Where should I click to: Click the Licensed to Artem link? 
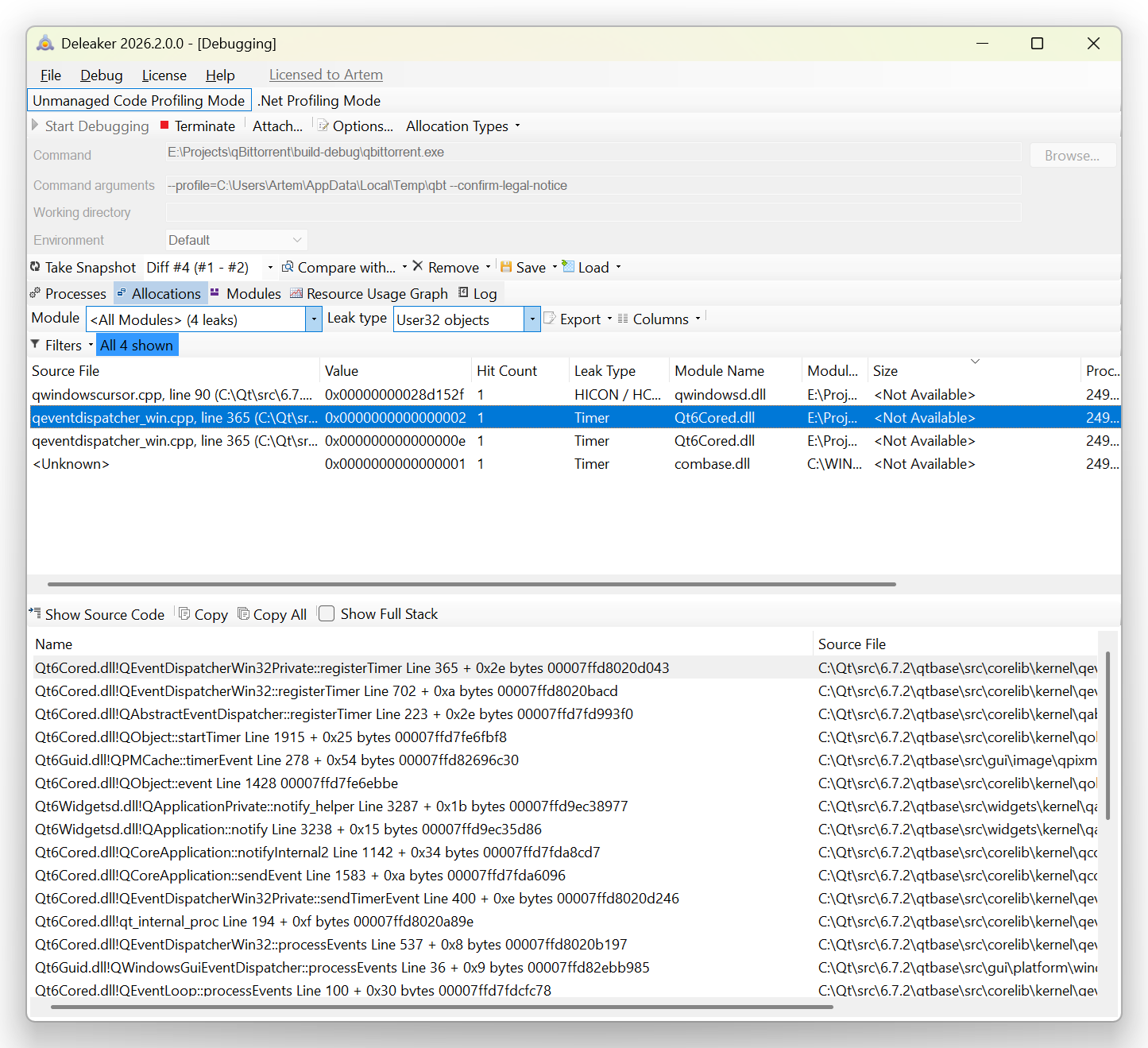[x=326, y=75]
